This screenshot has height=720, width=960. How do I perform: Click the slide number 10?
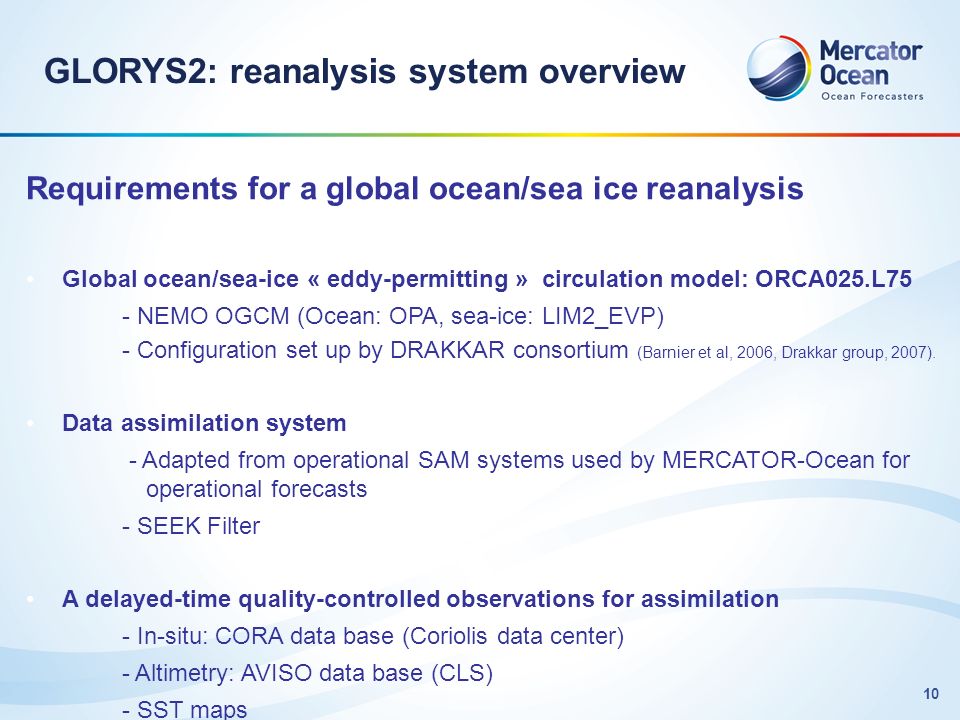931,694
